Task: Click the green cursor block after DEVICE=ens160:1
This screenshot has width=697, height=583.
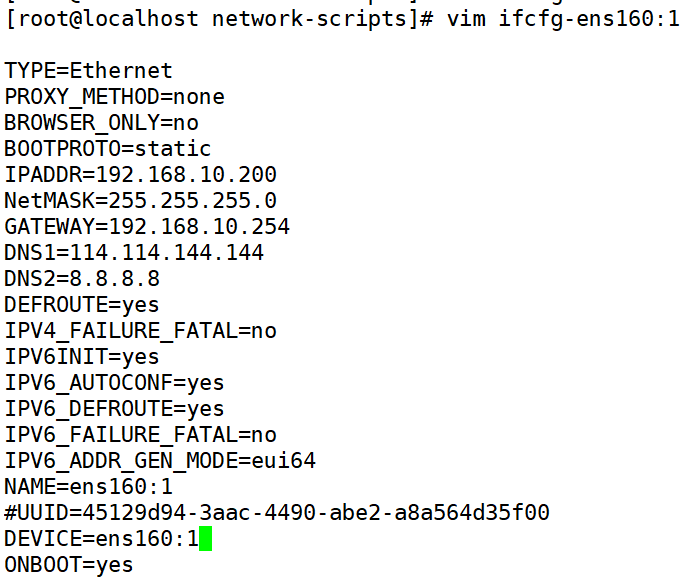Action: coord(205,539)
